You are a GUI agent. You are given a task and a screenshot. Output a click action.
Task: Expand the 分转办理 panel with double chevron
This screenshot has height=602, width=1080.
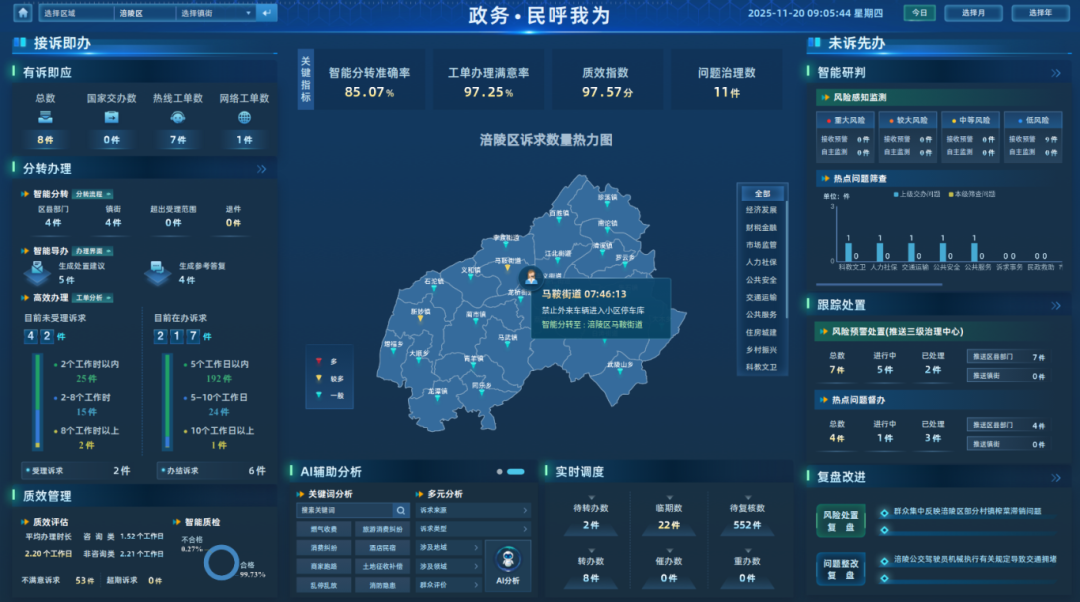[262, 169]
